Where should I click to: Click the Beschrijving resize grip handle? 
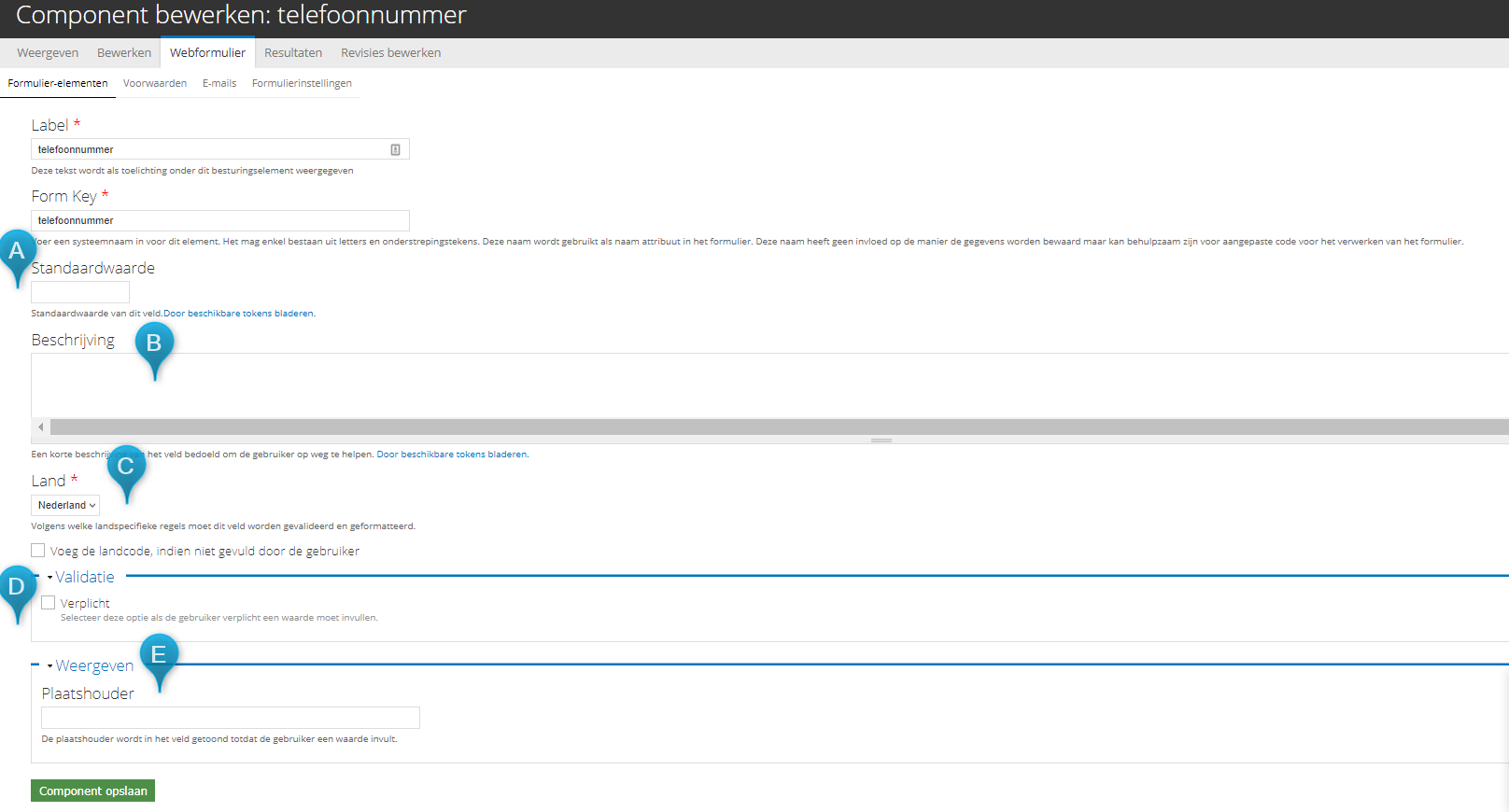(881, 440)
